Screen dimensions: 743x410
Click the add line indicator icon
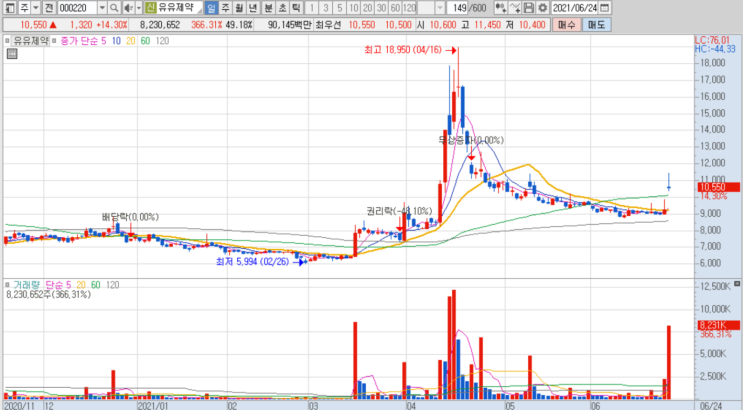click(x=515, y=8)
